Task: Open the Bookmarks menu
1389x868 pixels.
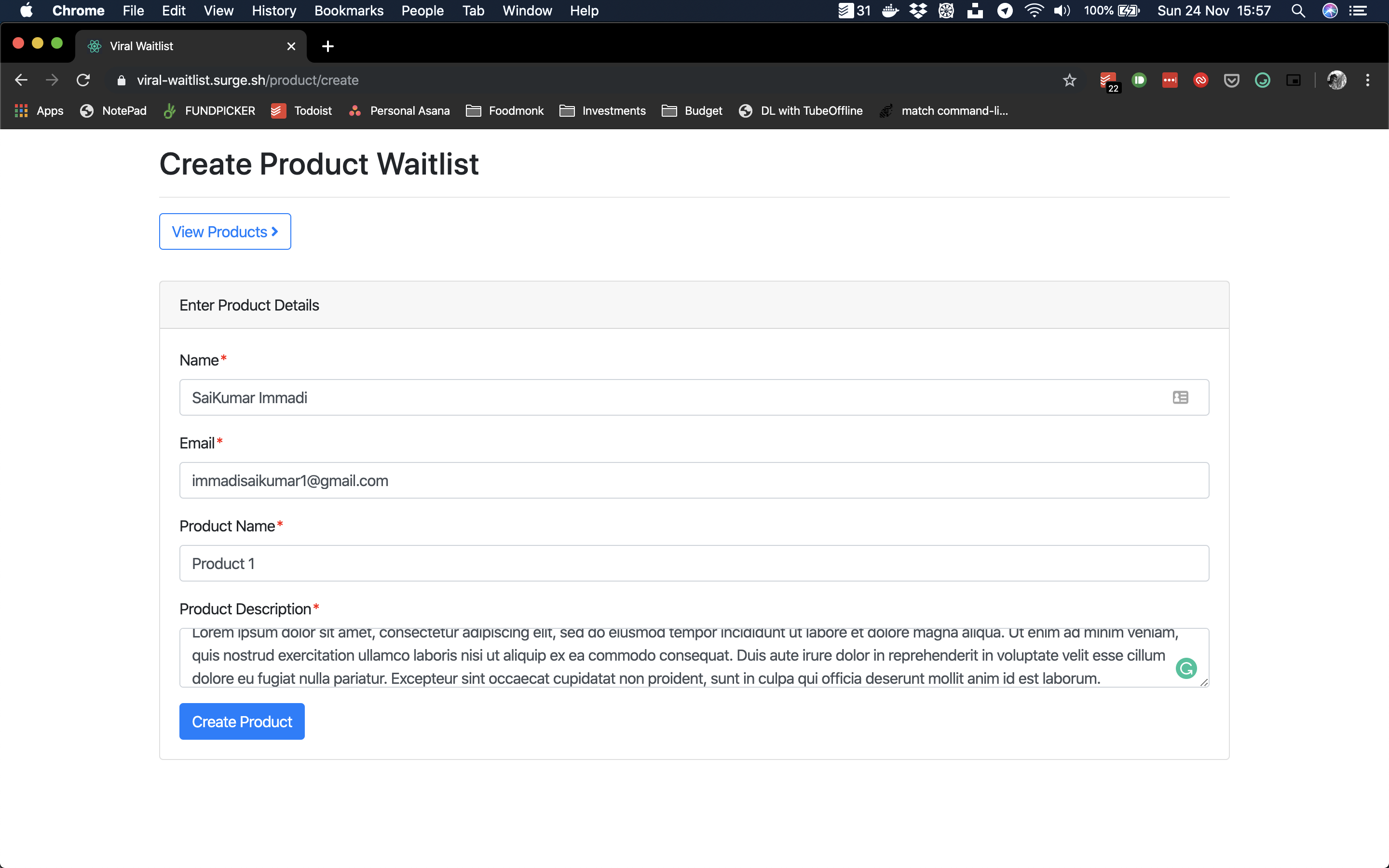Action: click(x=348, y=11)
